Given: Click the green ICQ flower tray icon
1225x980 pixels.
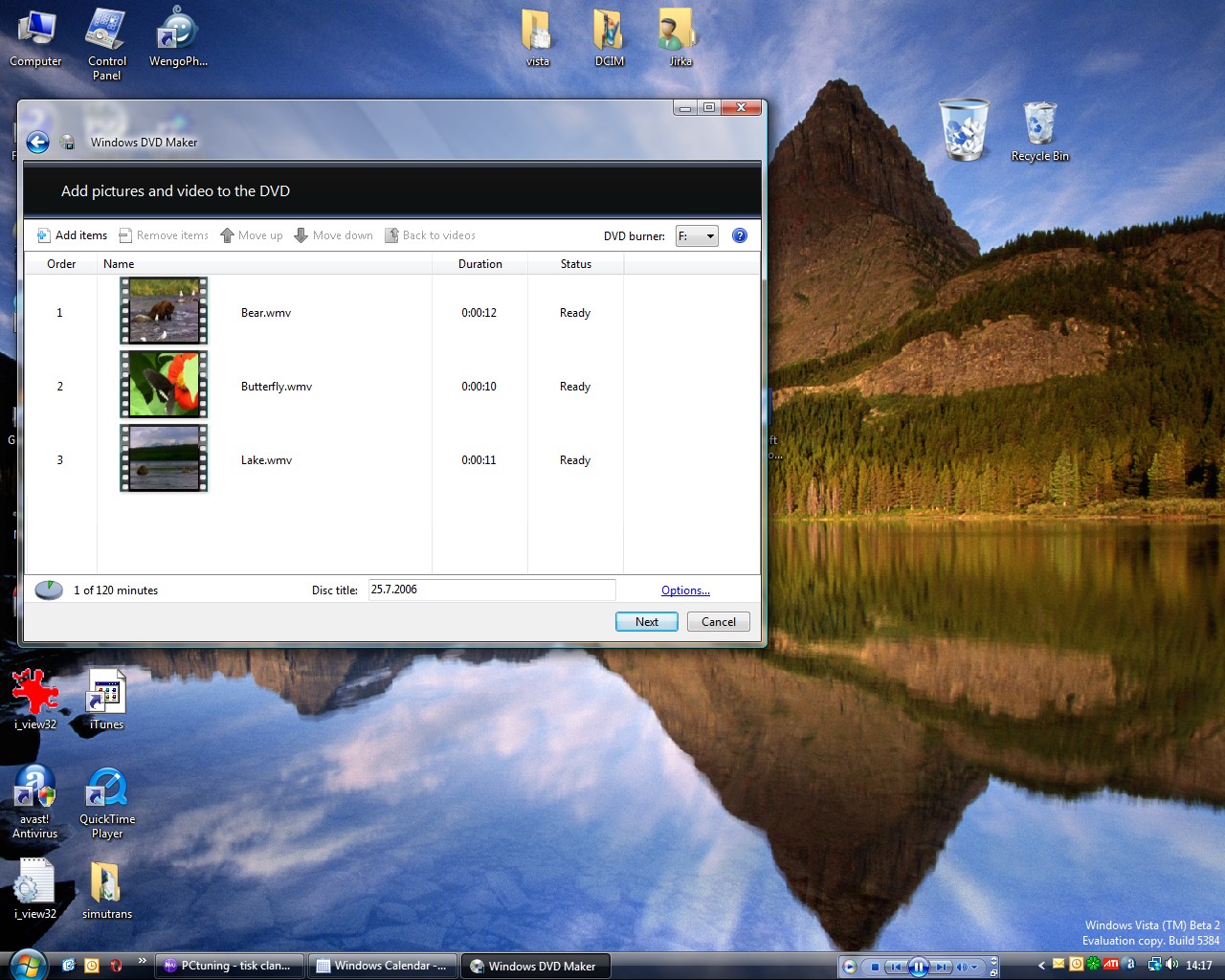Looking at the screenshot, I should tap(1093, 965).
